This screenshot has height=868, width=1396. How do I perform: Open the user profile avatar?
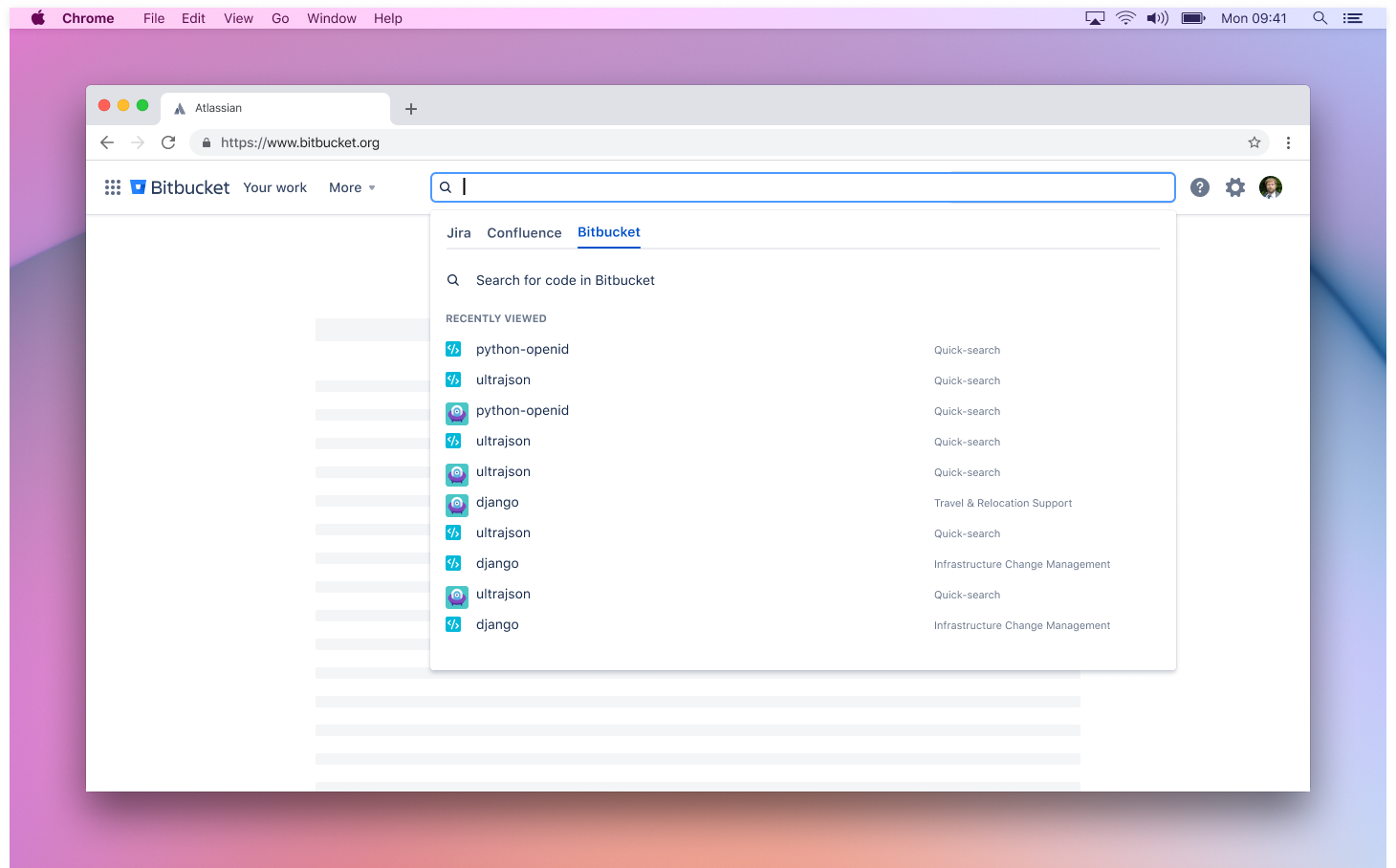[1271, 187]
